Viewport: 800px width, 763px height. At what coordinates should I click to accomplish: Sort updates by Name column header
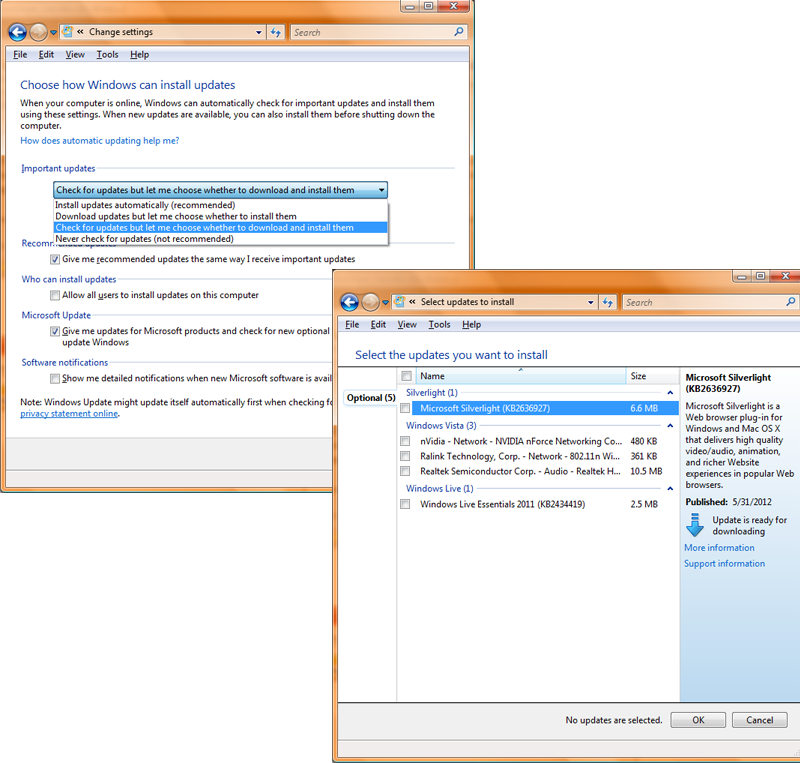tap(521, 376)
